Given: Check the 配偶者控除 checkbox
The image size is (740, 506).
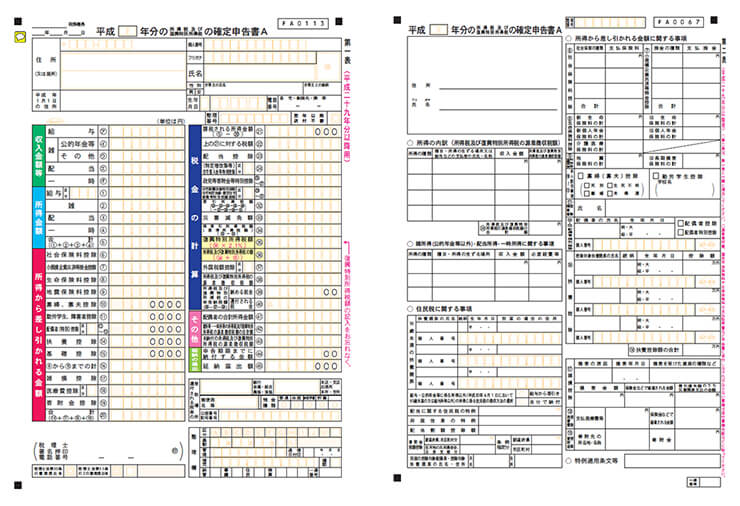Looking at the screenshot, I should [681, 223].
